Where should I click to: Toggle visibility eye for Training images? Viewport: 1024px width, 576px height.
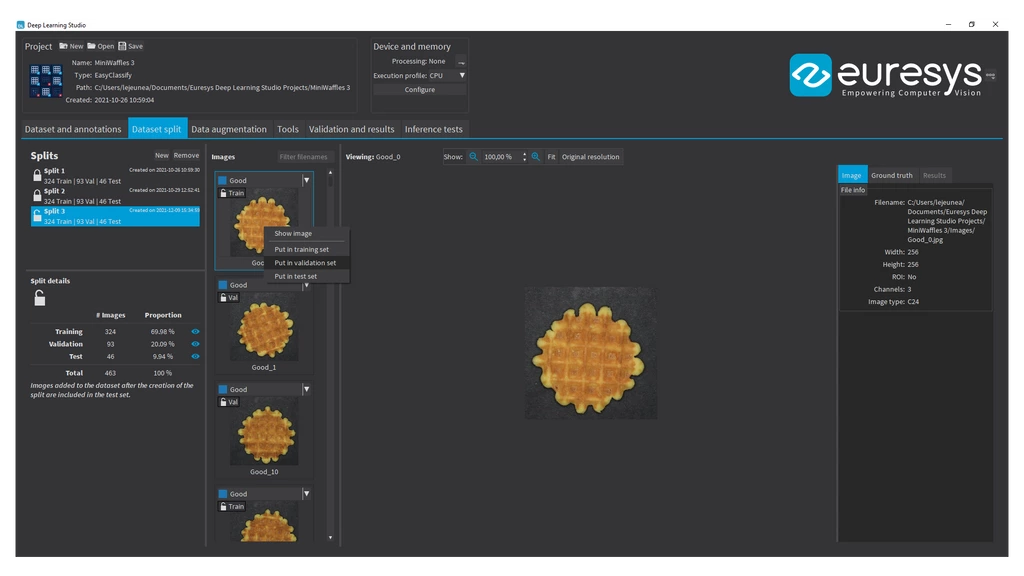pos(195,332)
